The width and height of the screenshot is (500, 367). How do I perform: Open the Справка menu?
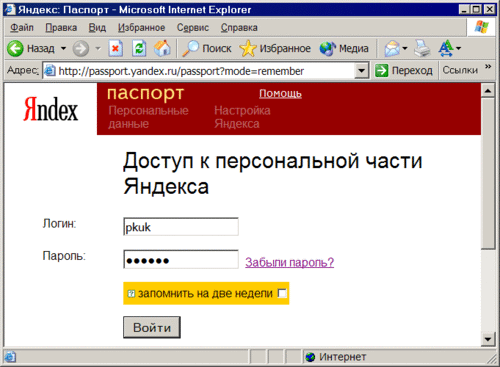[x=239, y=28]
